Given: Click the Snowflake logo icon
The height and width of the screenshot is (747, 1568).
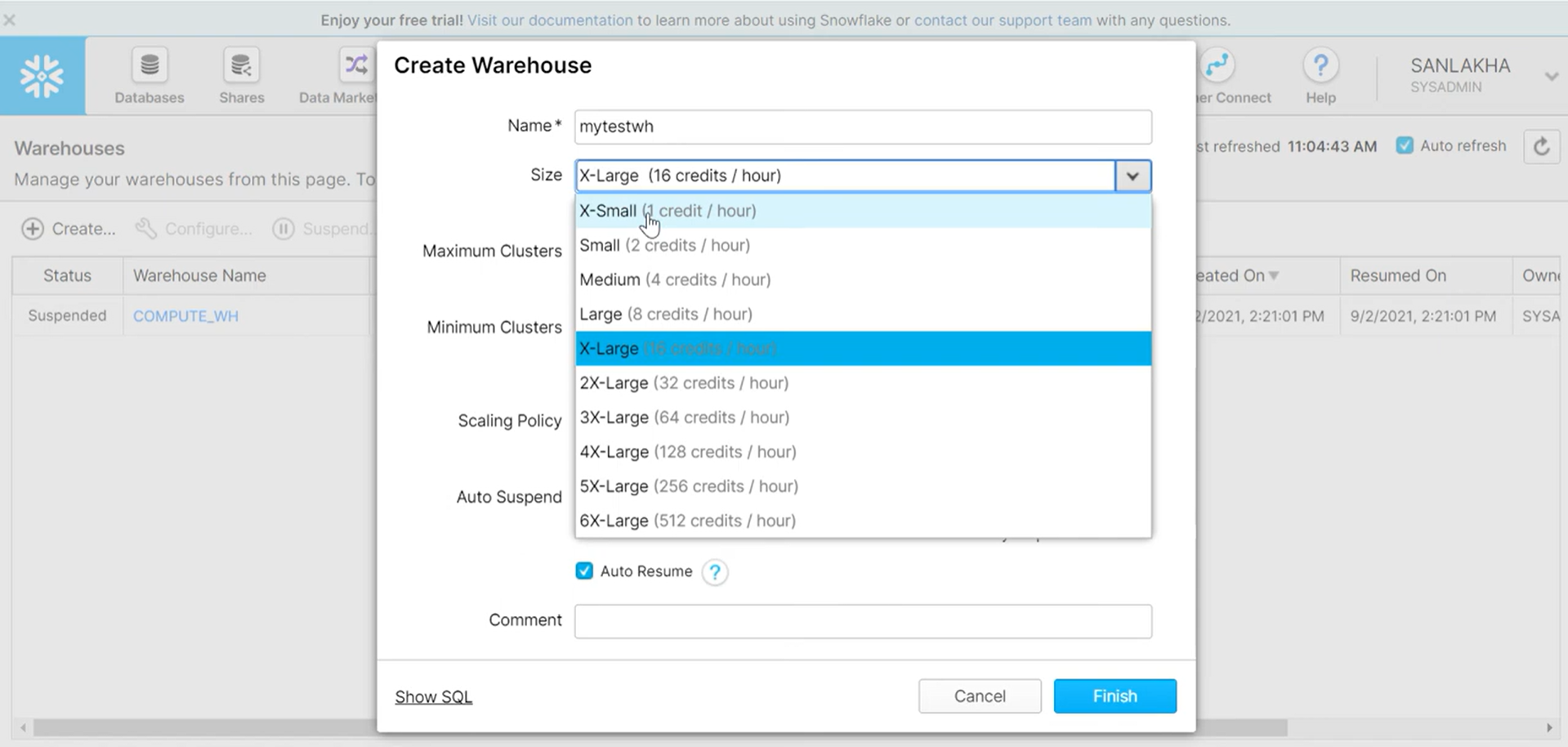Looking at the screenshot, I should pyautogui.click(x=42, y=76).
